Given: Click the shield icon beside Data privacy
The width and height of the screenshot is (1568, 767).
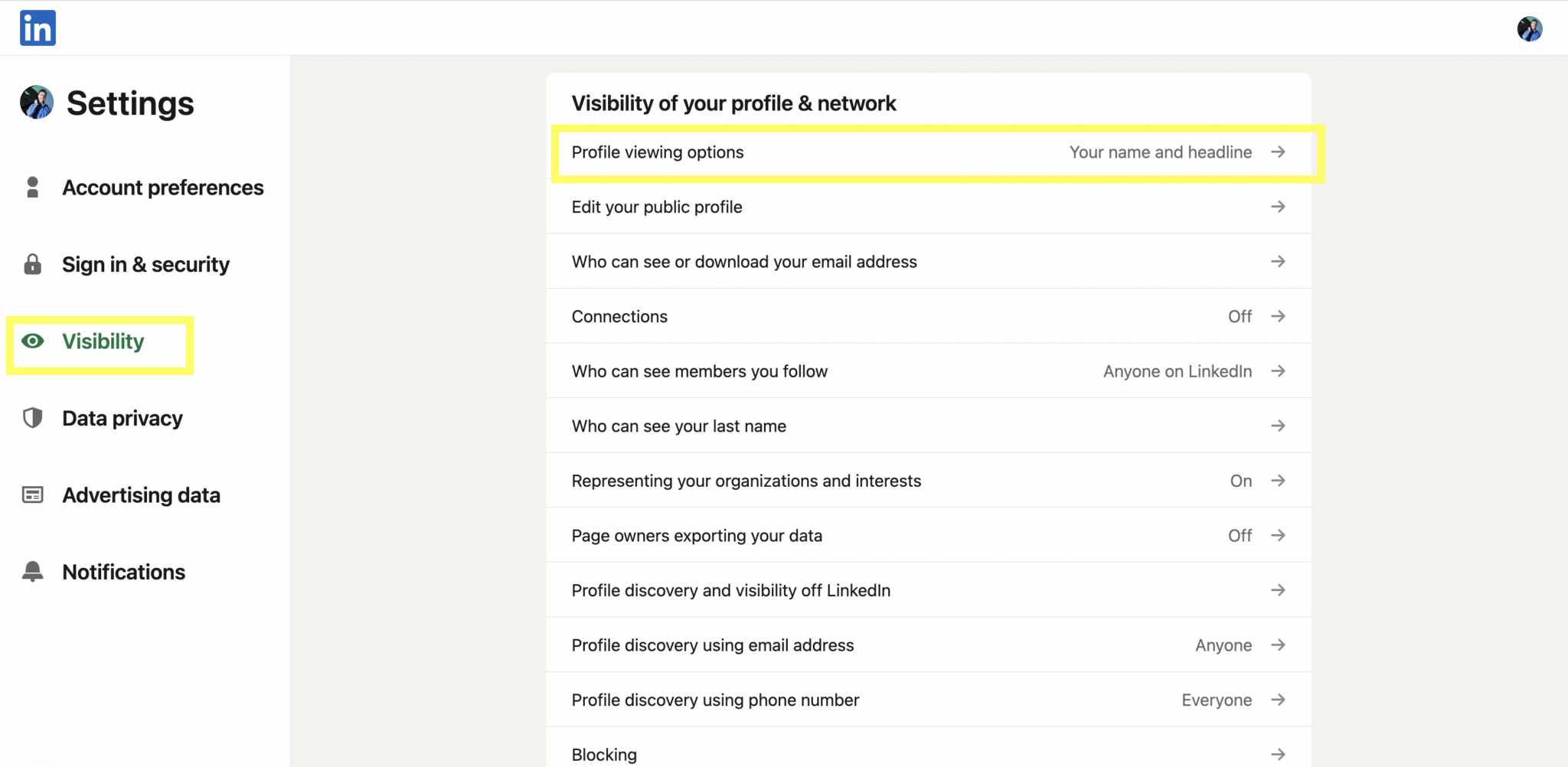Looking at the screenshot, I should pyautogui.click(x=32, y=418).
